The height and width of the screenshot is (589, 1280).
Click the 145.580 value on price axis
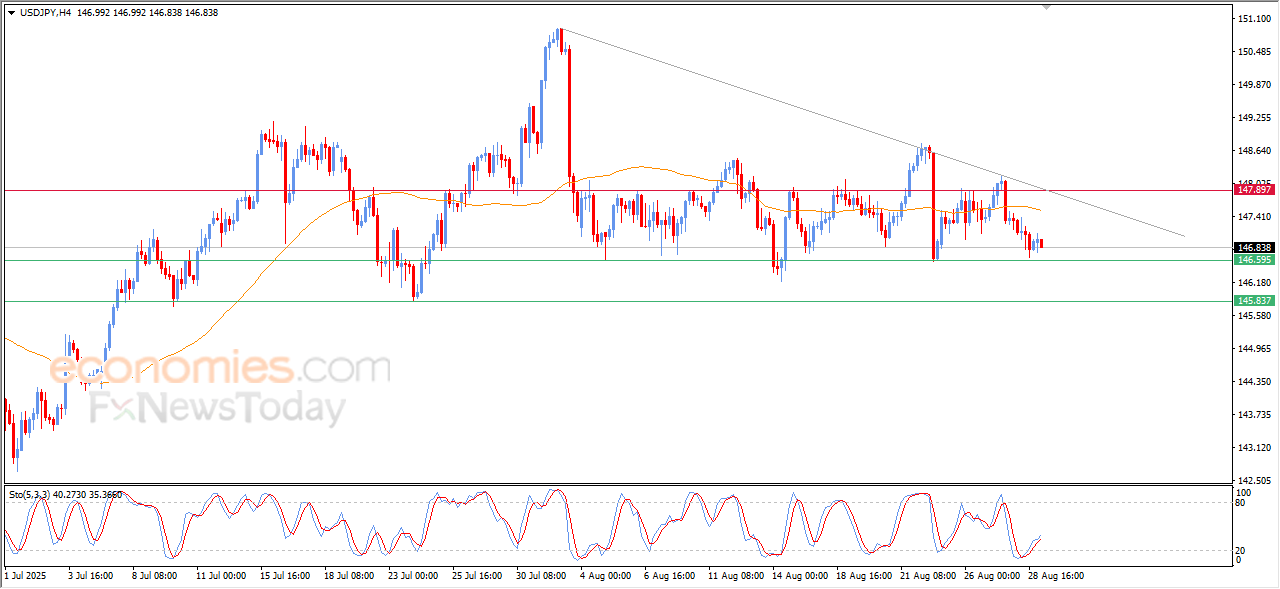tap(1254, 316)
